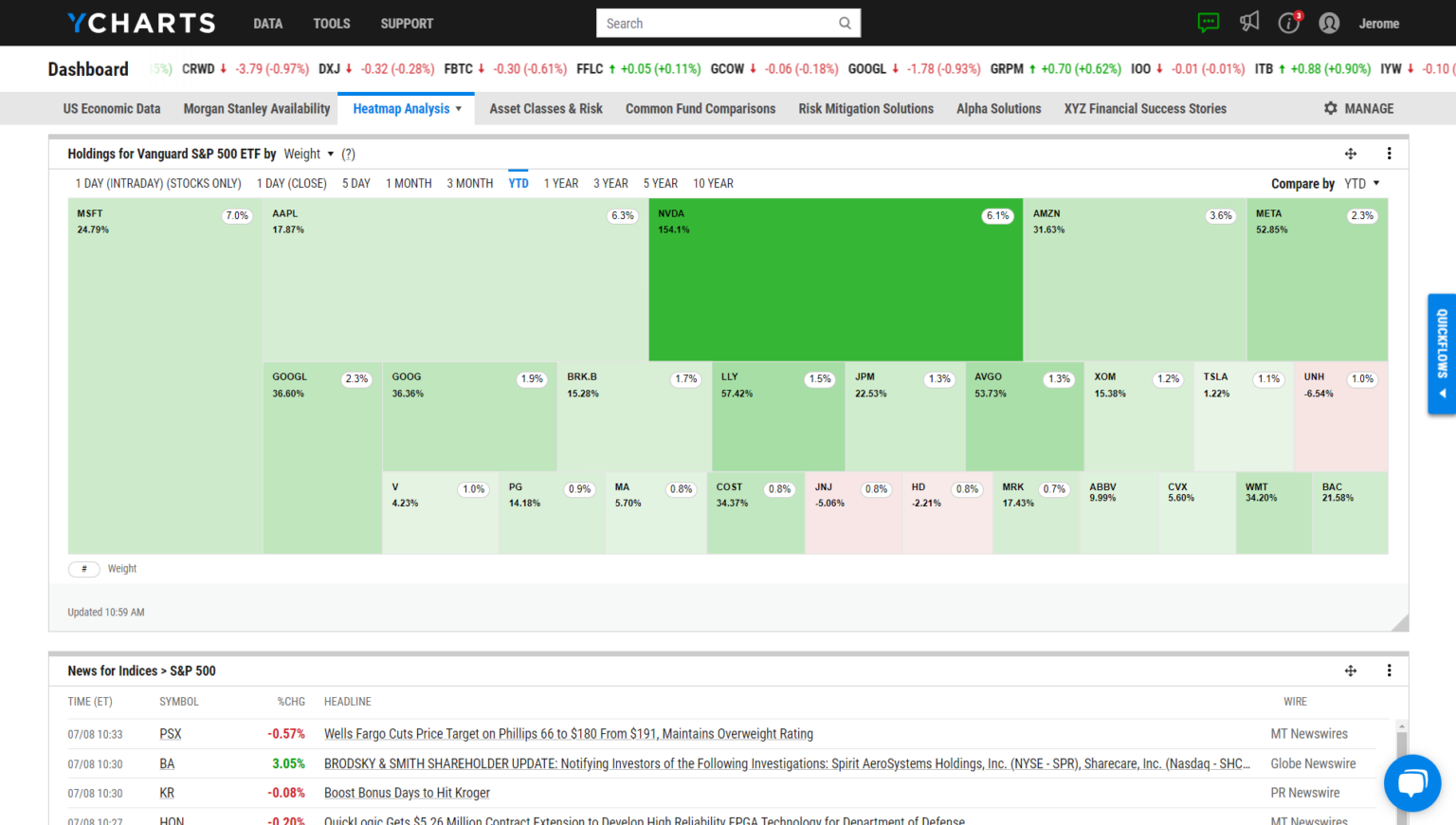This screenshot has height=825, width=1456.
Task: Click the (?) help link next to Weight
Action: (348, 154)
